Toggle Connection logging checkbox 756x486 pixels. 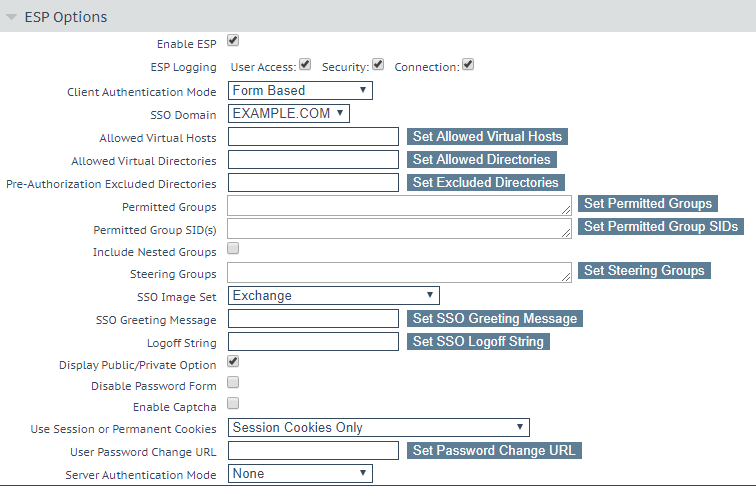tap(468, 65)
